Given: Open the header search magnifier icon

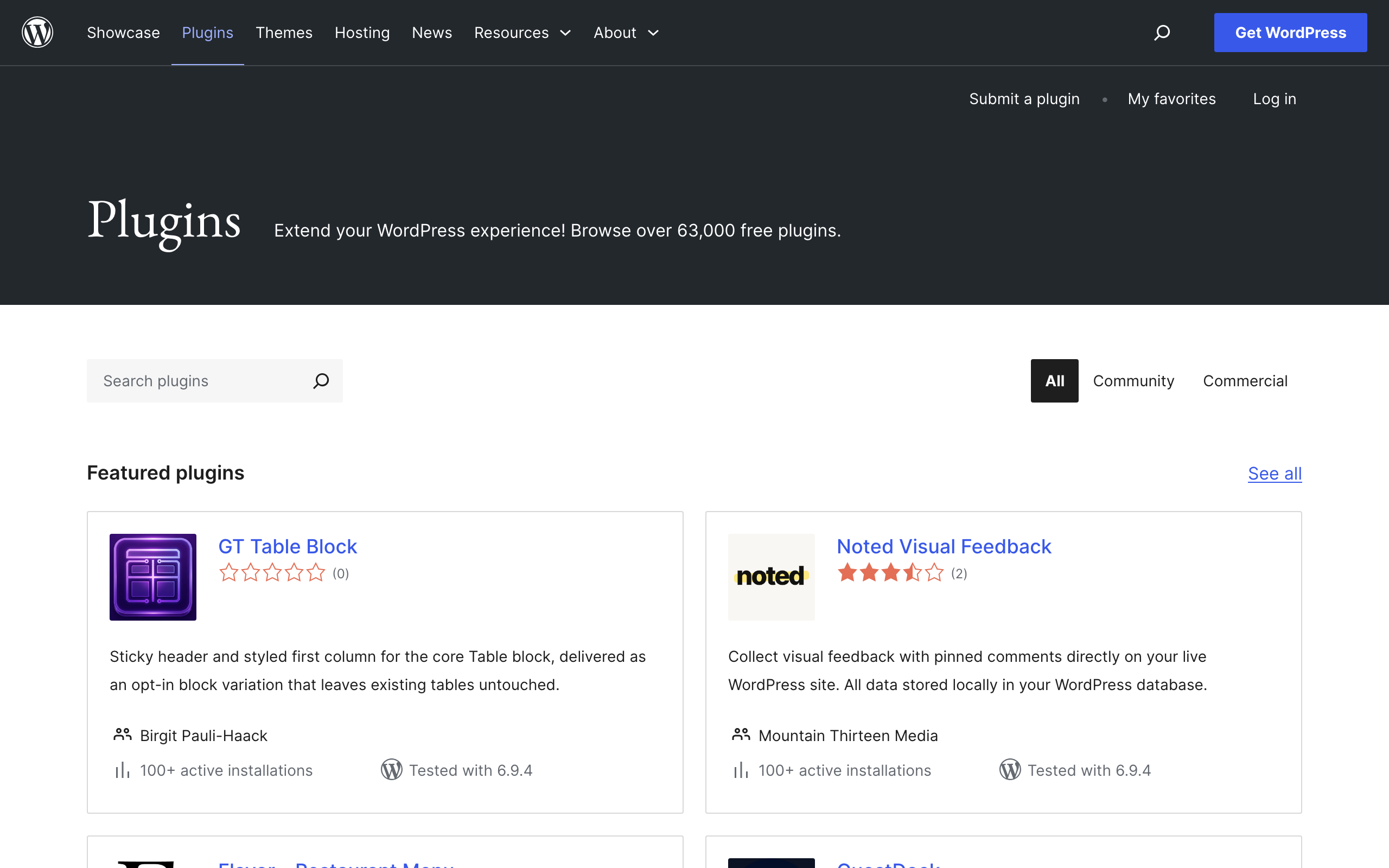Looking at the screenshot, I should [1162, 33].
